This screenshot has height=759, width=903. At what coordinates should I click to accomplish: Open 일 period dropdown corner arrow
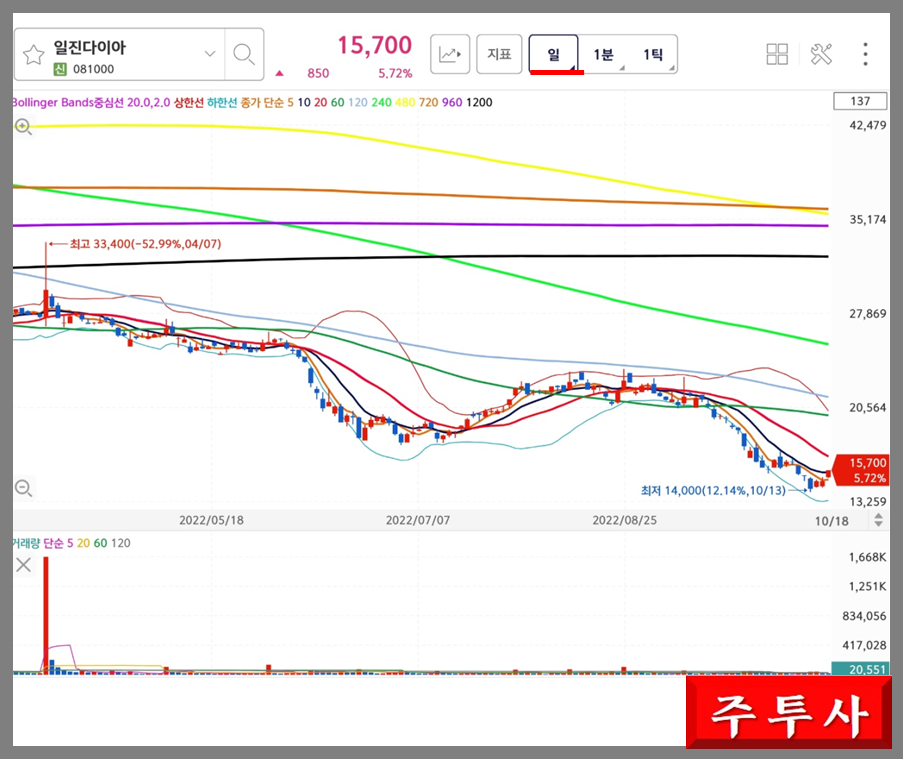coord(572,68)
